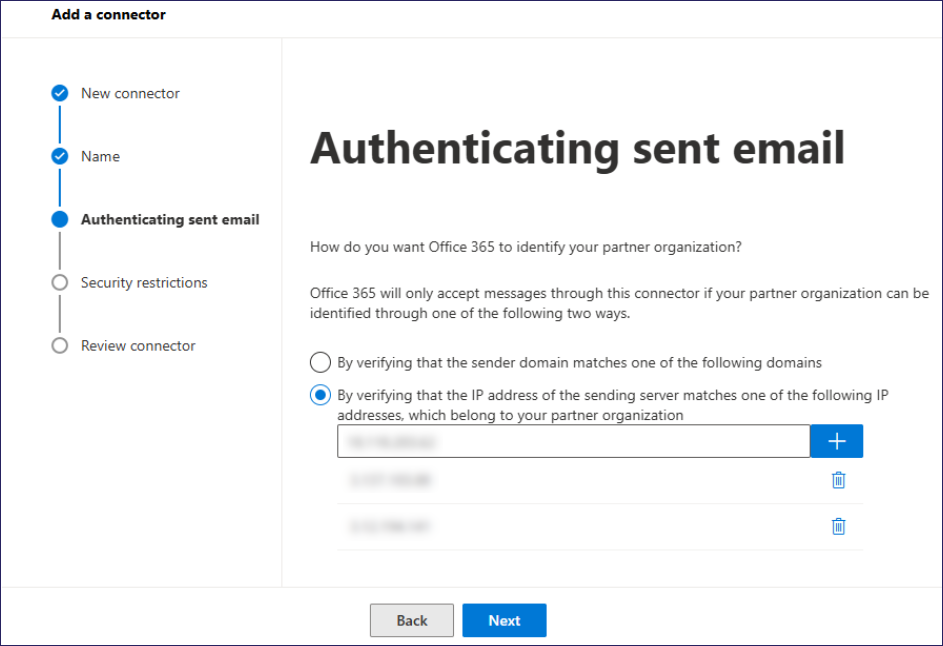Image resolution: width=943 pixels, height=646 pixels.
Task: Select Authenticating sent email step label
Action: point(170,220)
